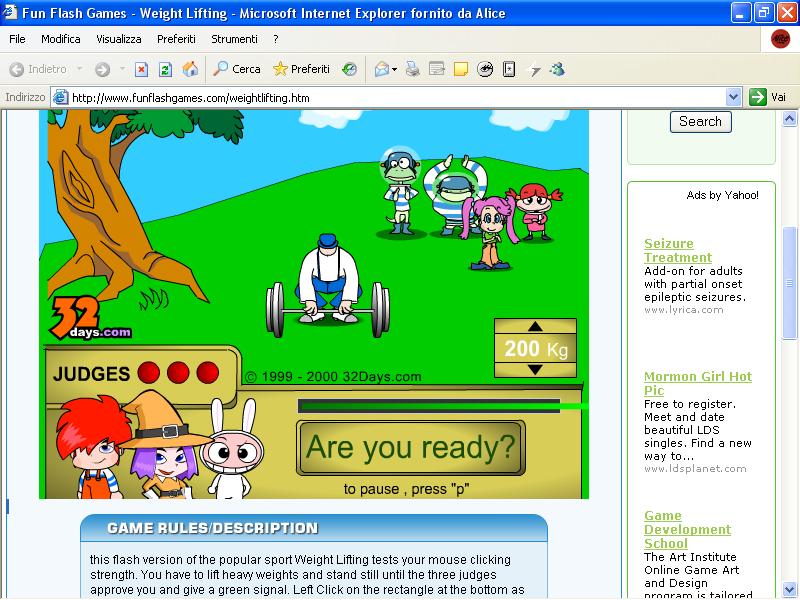
Task: Click the 200 Kg weight display
Action: (536, 349)
